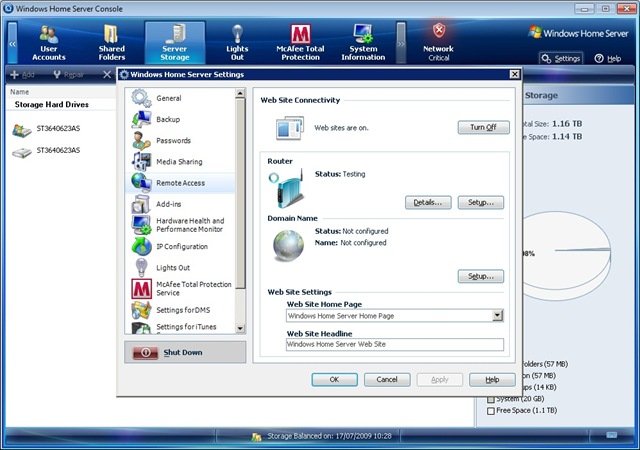This screenshot has width=640, height=450.
Task: Click 'Web sites are on.' text
Action: tap(341, 128)
